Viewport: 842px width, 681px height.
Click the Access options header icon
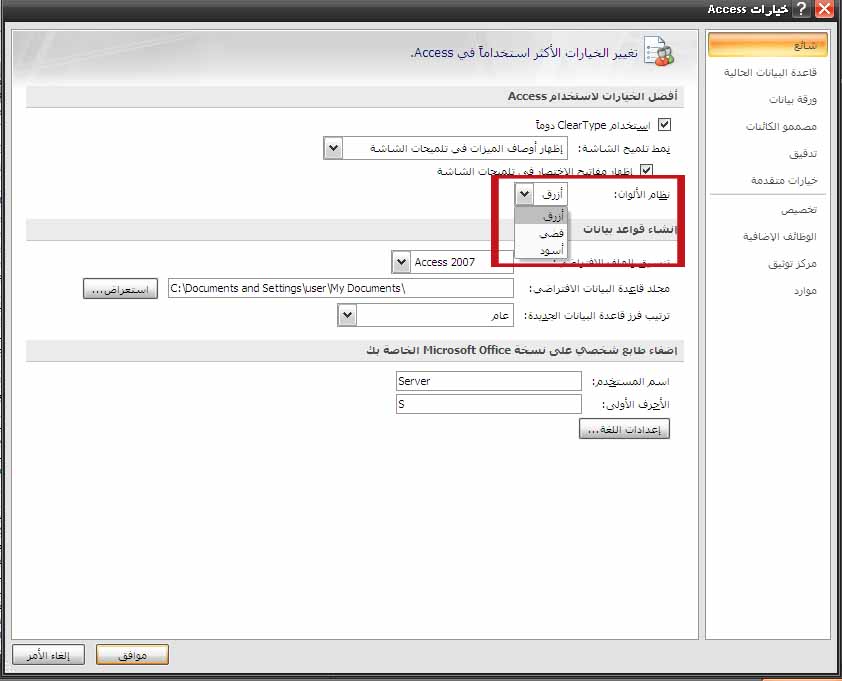[x=659, y=52]
